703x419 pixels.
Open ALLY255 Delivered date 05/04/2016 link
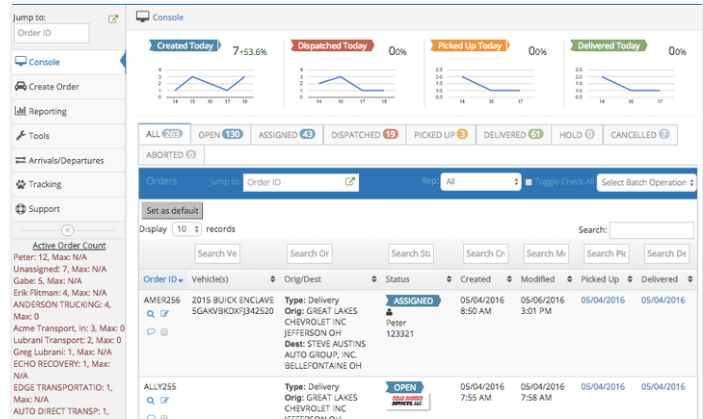click(663, 386)
